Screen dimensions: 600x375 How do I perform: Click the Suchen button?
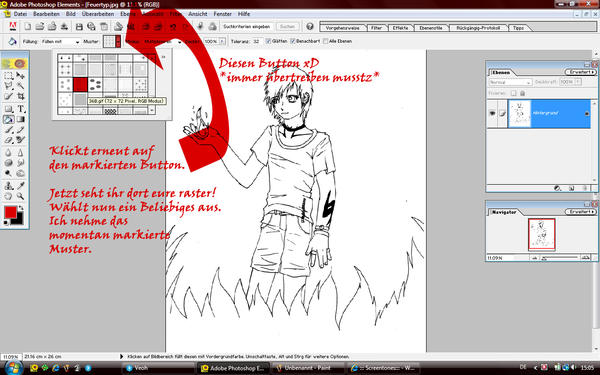pyautogui.click(x=287, y=26)
